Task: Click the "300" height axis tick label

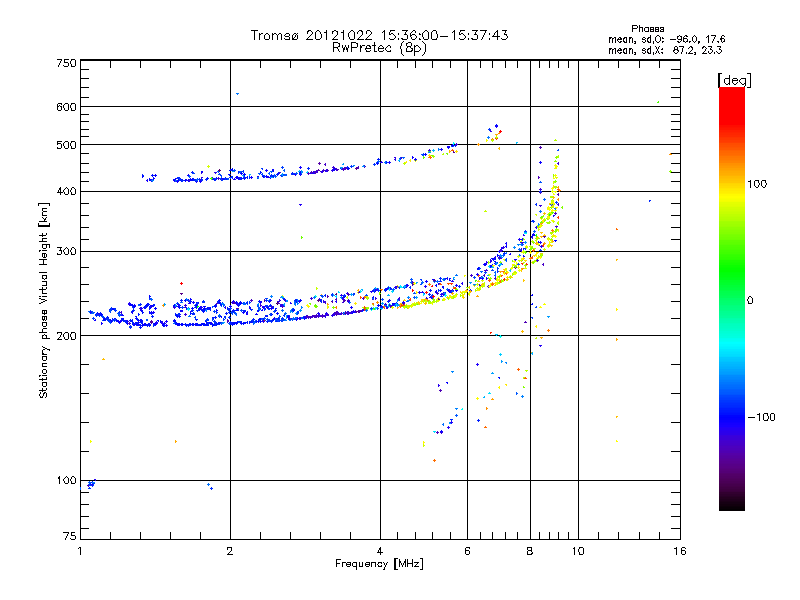Action: click(x=67, y=252)
